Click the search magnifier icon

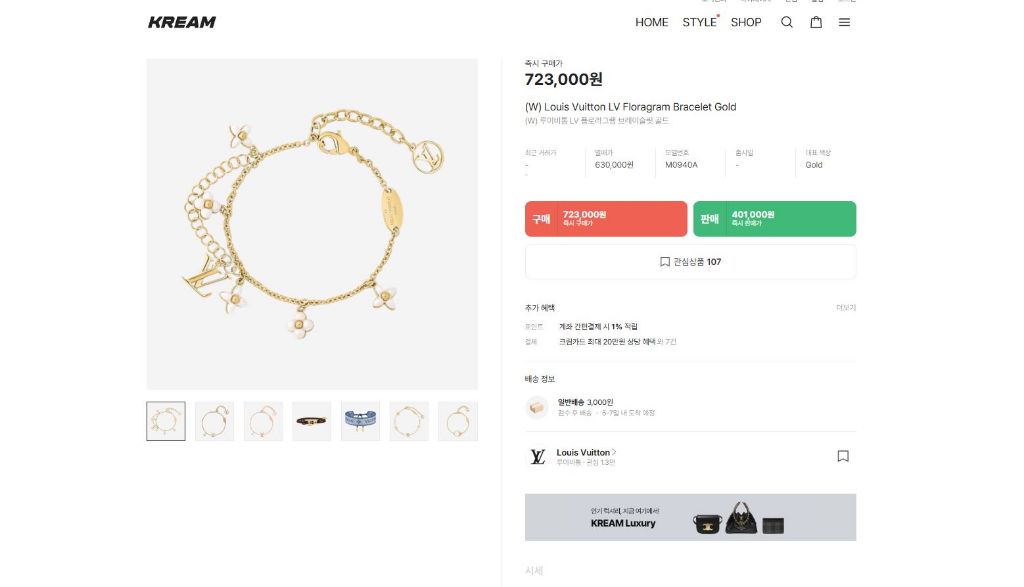pos(787,22)
